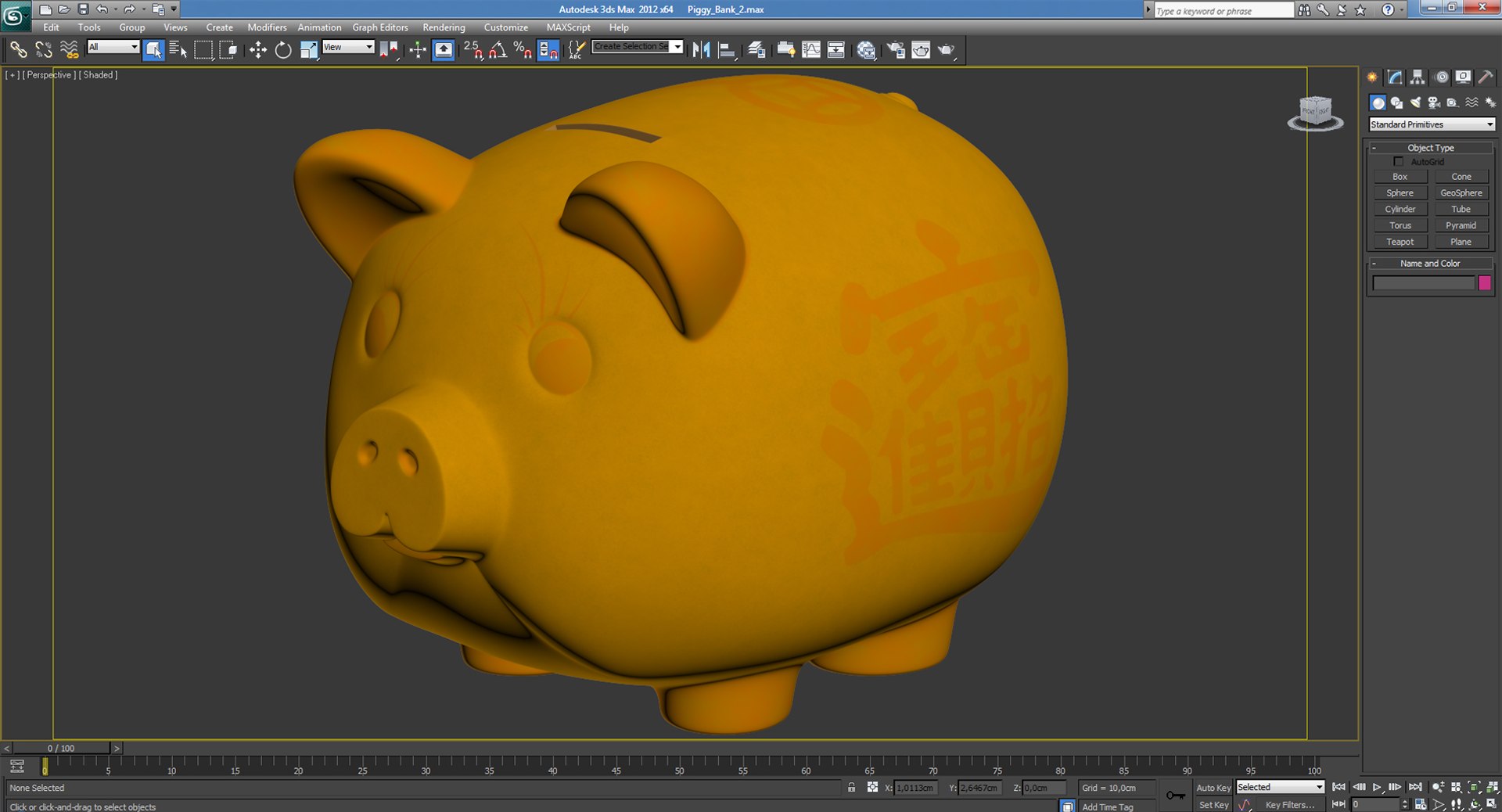Open the pink object color swatch
1502x812 pixels.
(x=1485, y=283)
